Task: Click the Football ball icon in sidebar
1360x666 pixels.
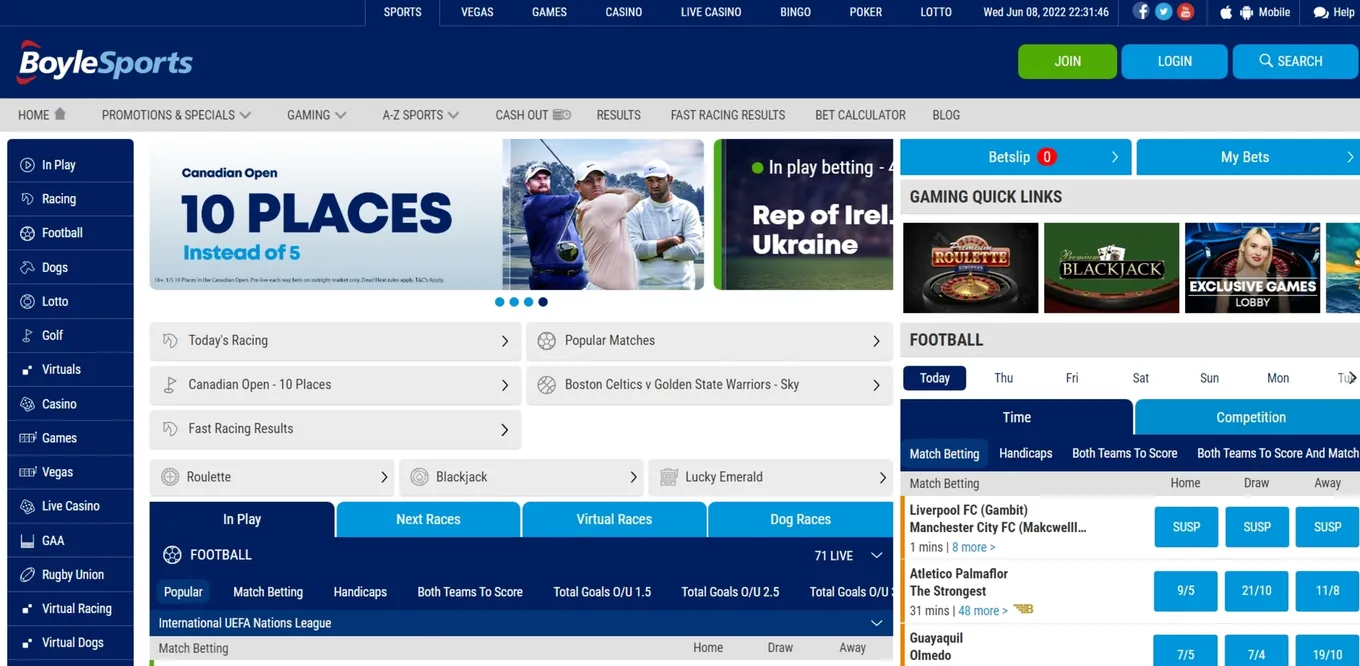Action: [27, 233]
